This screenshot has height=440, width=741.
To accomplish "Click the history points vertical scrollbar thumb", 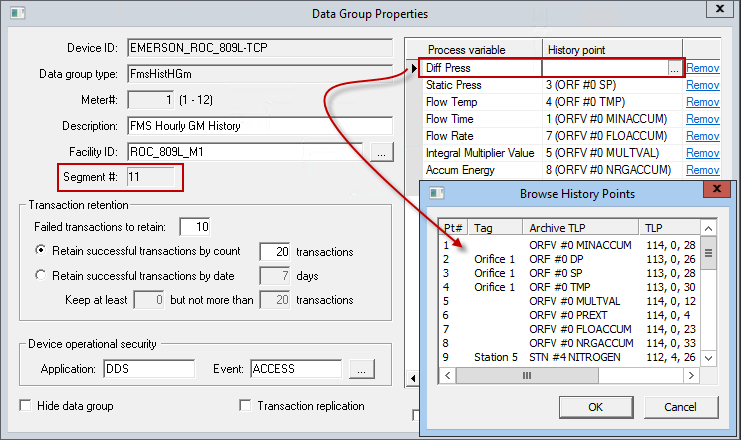I will click(x=708, y=253).
